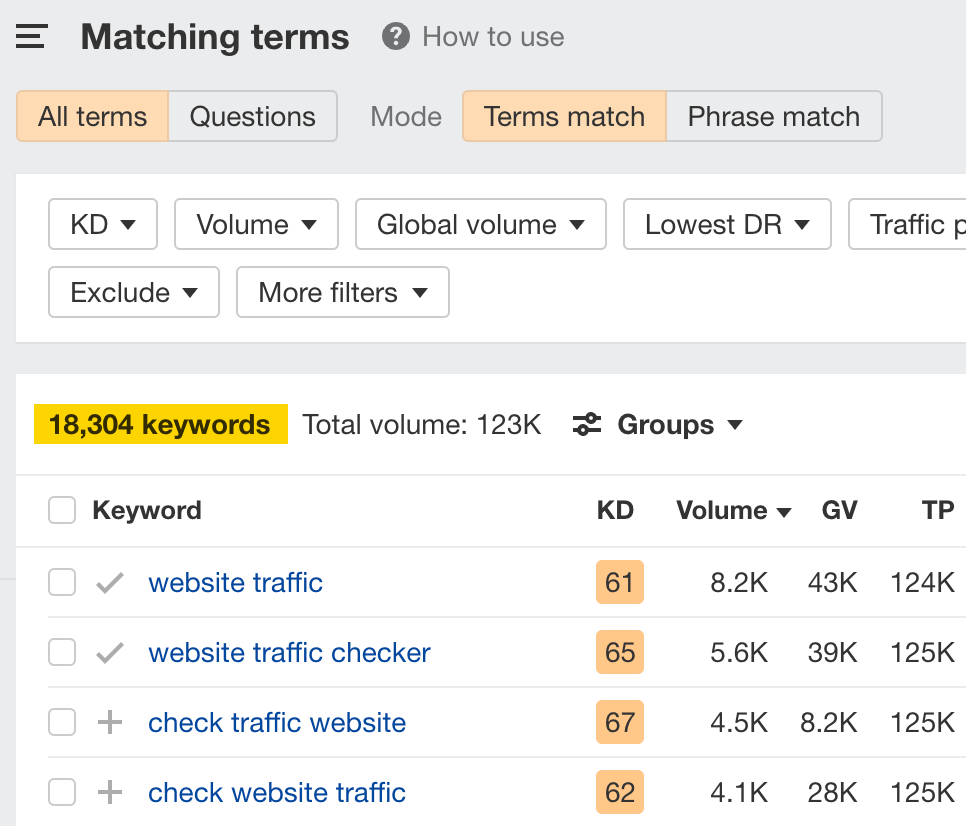This screenshot has height=826, width=966.
Task: Open the KD filter dropdown
Action: coord(102,224)
